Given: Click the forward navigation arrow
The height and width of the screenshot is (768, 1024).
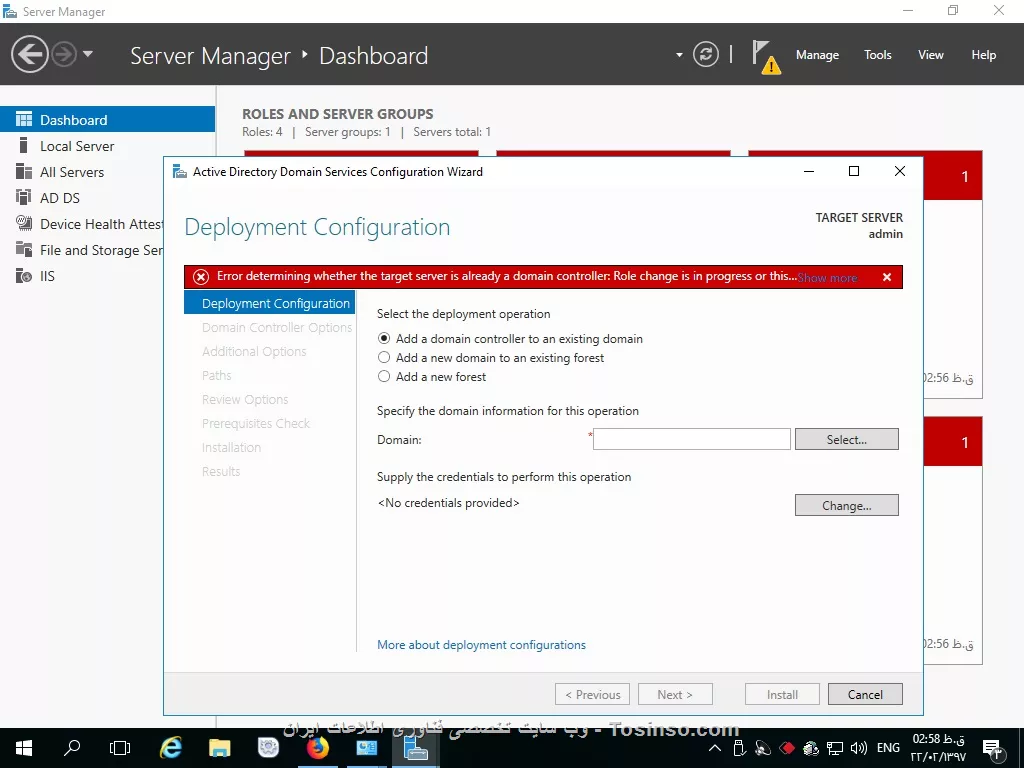Looking at the screenshot, I should click(64, 54).
